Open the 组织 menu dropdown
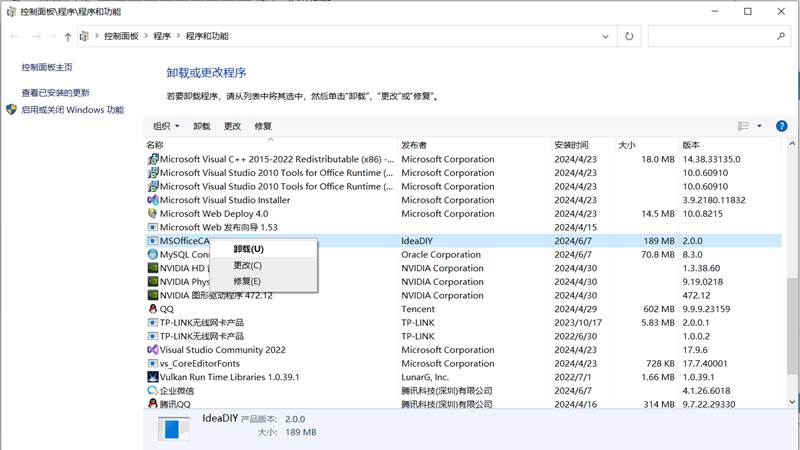This screenshot has height=450, width=800. [x=166, y=126]
